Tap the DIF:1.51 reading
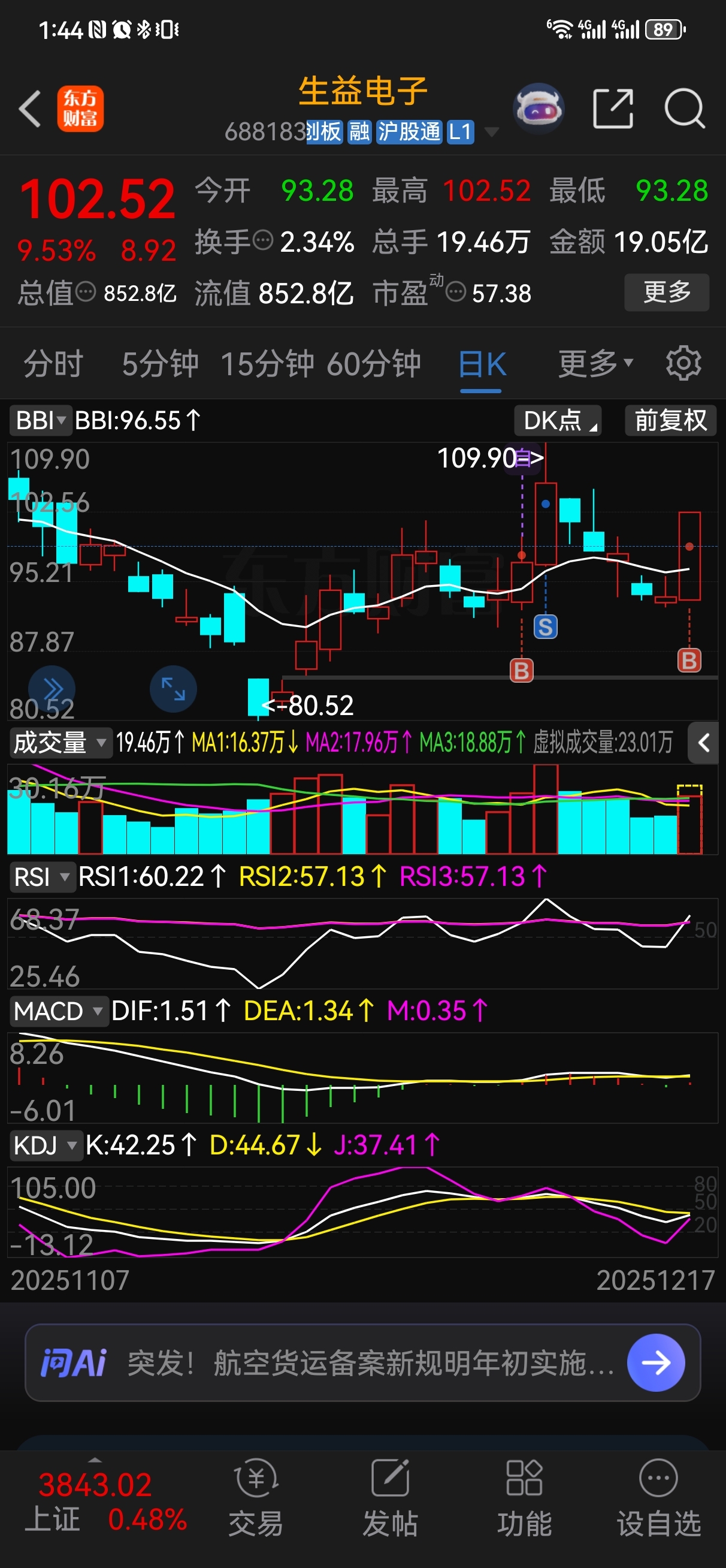 171,1012
